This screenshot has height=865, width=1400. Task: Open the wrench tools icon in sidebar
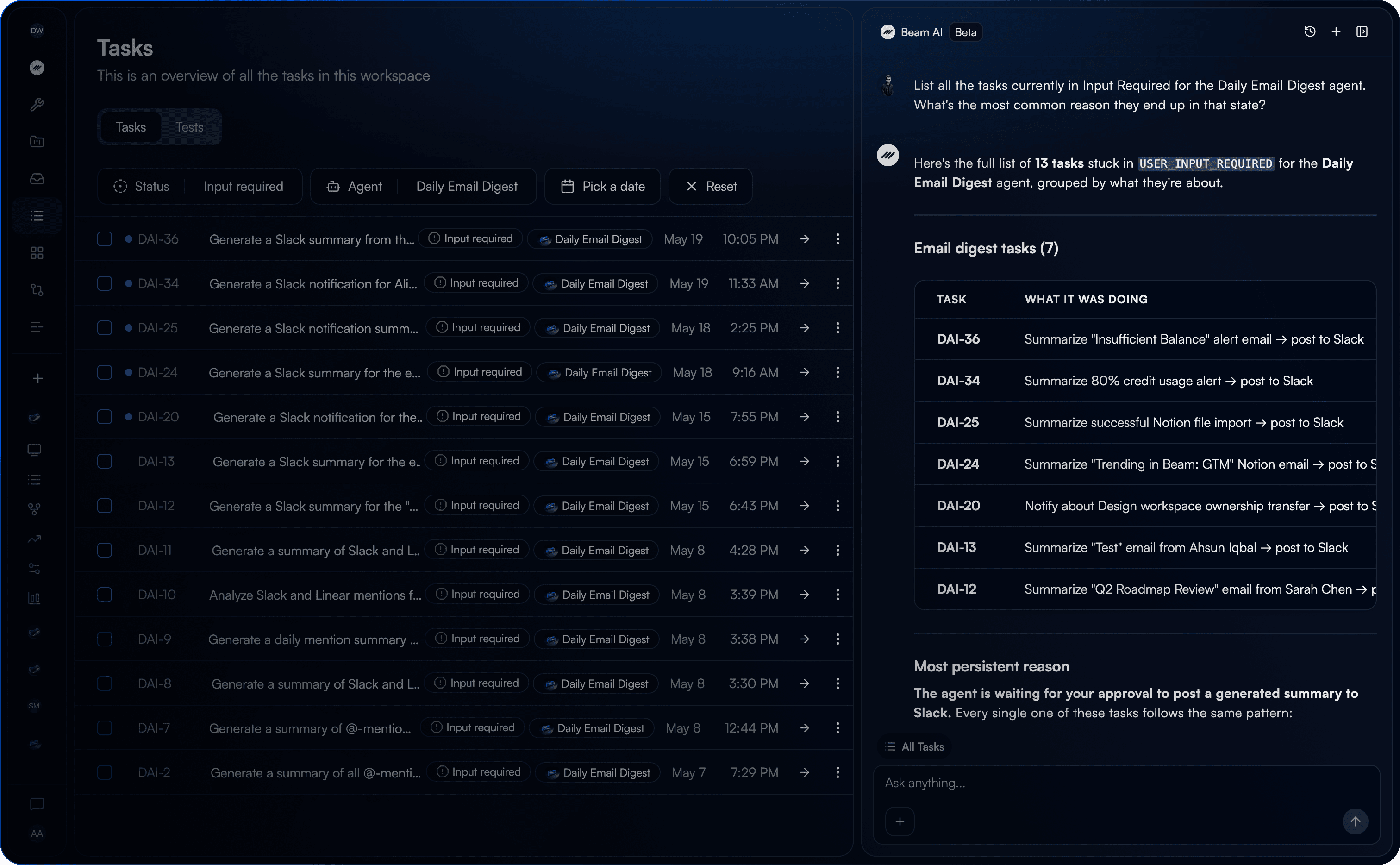(37, 105)
